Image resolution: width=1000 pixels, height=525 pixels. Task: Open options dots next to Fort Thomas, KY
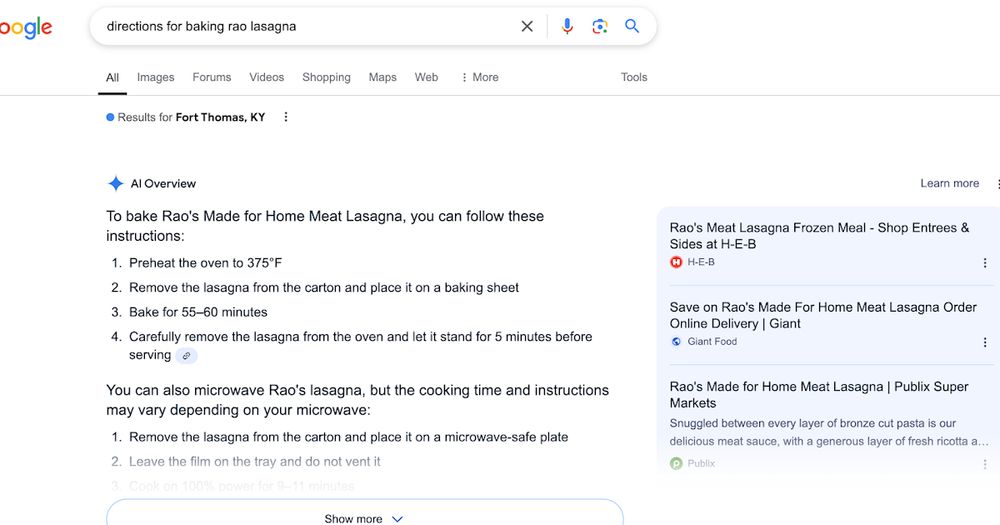(x=286, y=117)
